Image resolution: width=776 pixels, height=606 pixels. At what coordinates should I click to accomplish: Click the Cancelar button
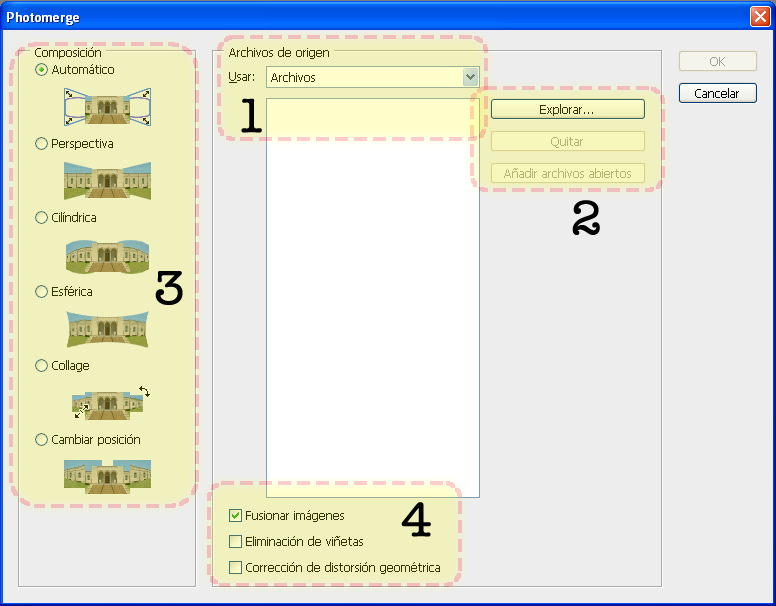718,93
